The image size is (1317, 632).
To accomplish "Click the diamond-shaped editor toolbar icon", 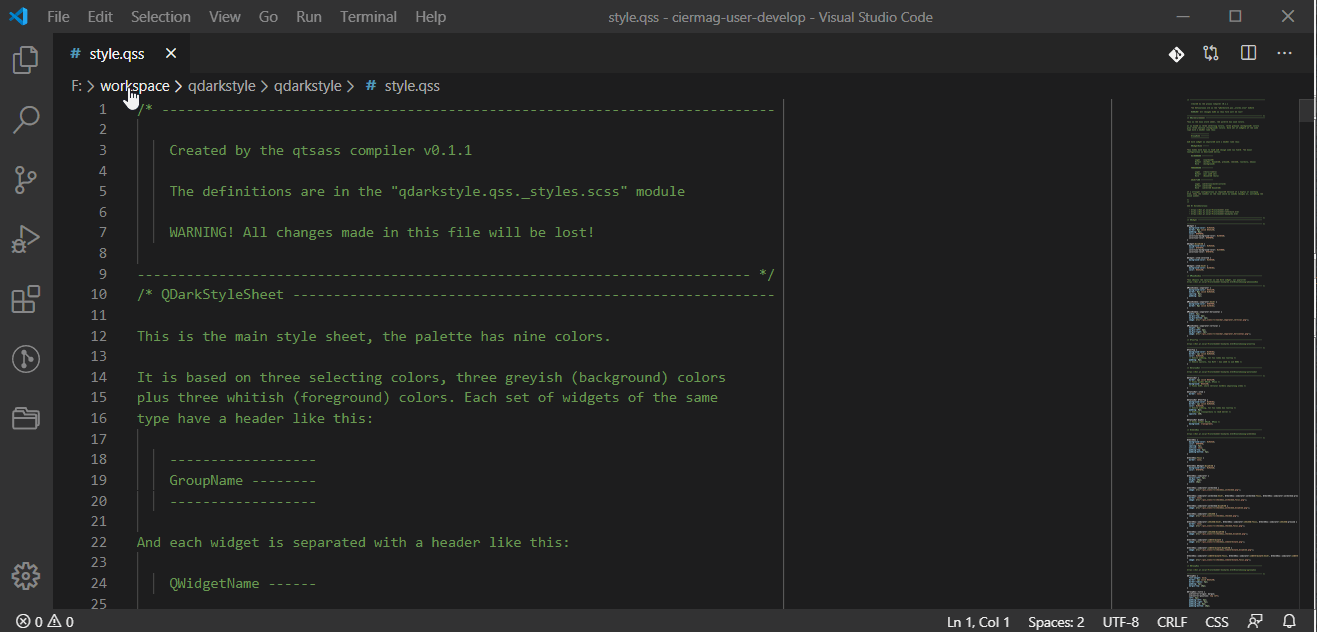I will coord(1175,52).
